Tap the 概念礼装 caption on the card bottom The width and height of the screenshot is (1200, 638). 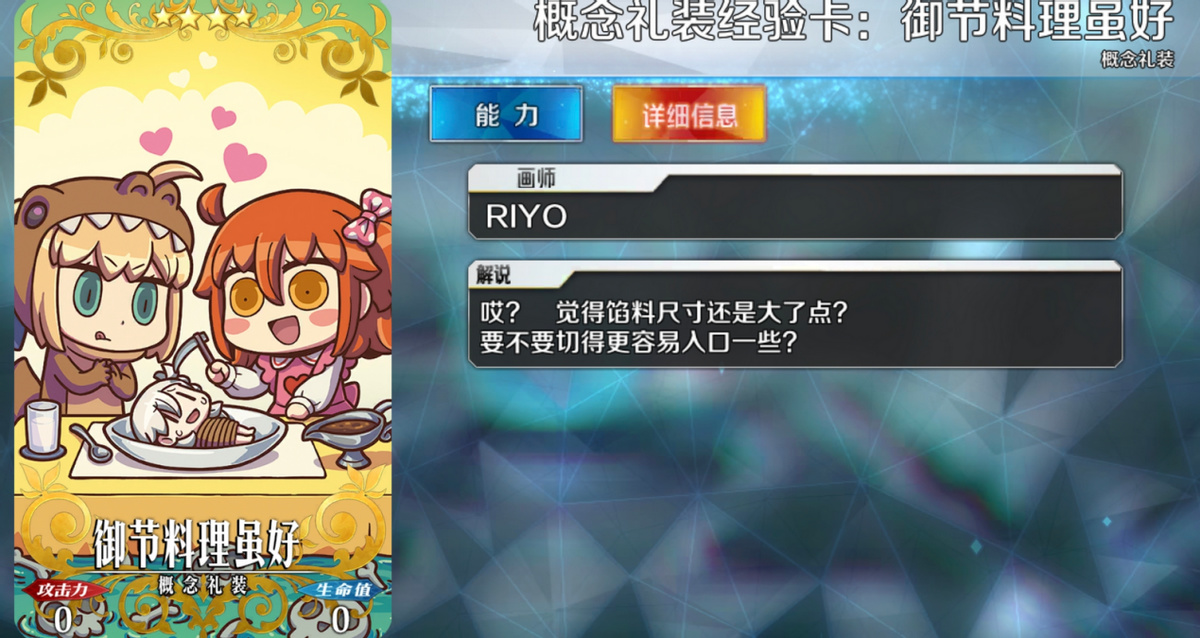pyautogui.click(x=203, y=587)
